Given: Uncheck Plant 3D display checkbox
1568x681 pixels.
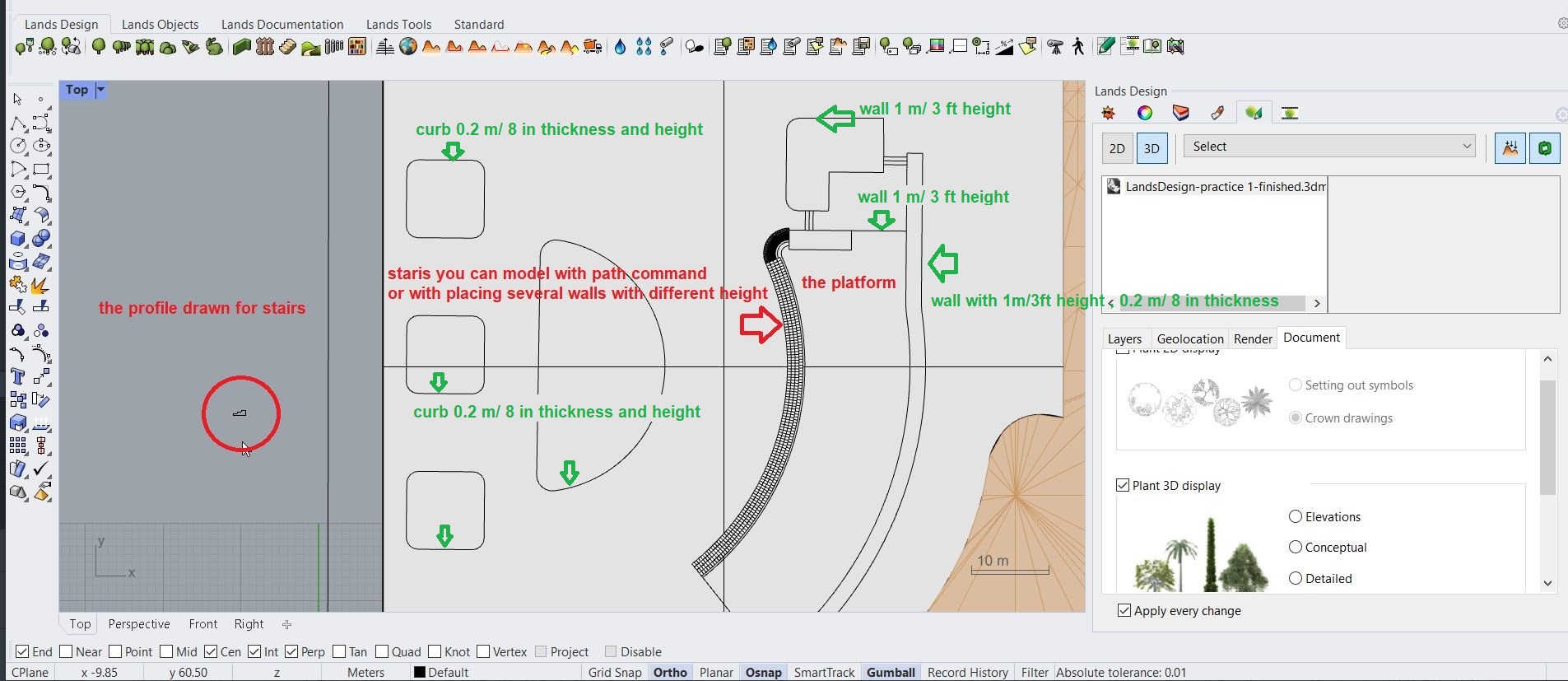Looking at the screenshot, I should [1123, 485].
